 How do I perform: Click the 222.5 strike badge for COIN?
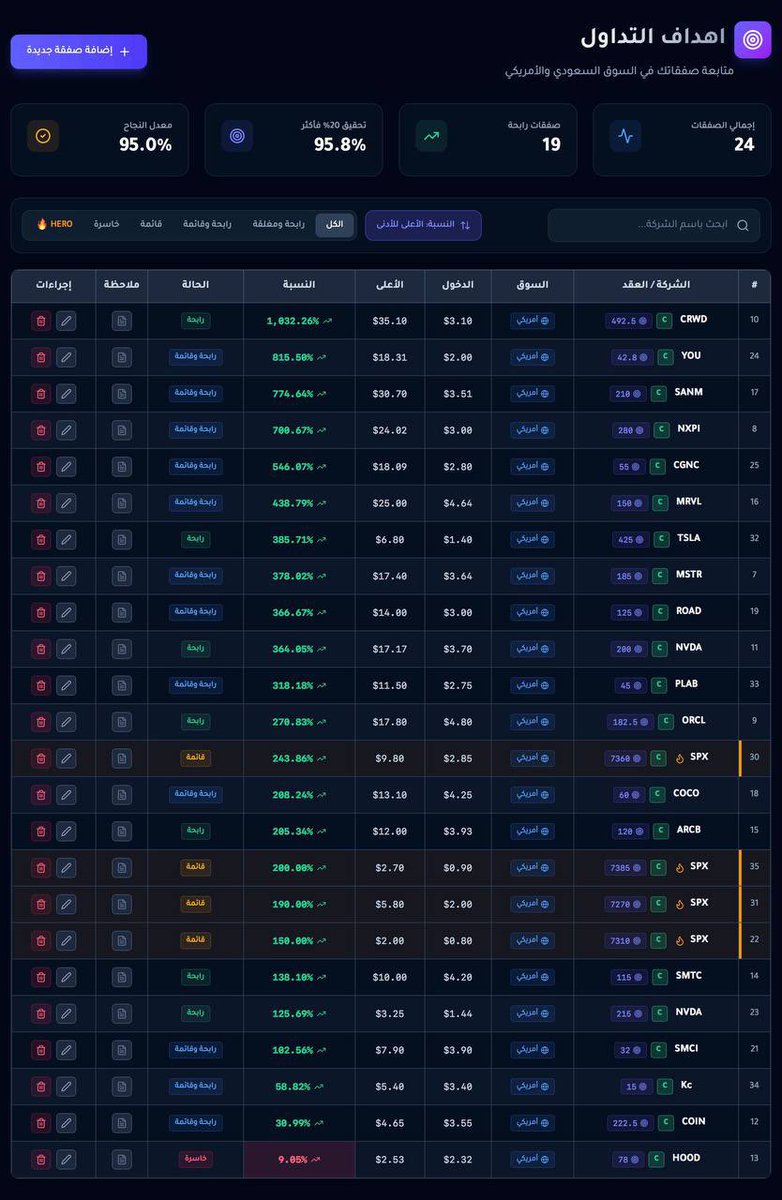tap(631, 1123)
